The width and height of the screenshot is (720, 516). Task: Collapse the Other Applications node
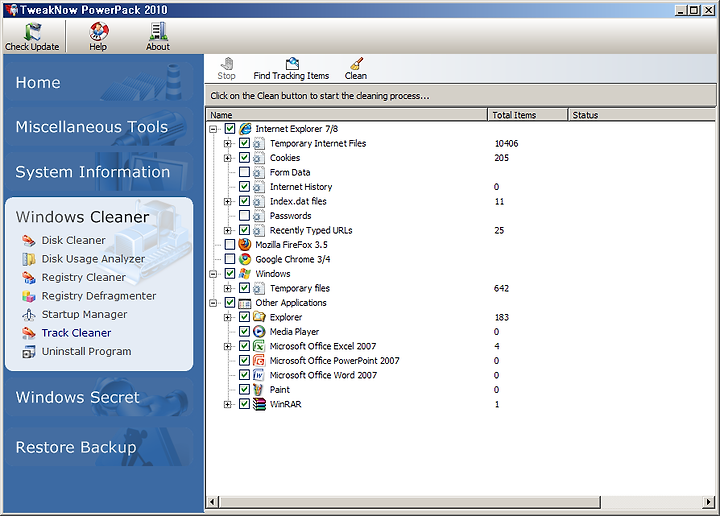(213, 303)
